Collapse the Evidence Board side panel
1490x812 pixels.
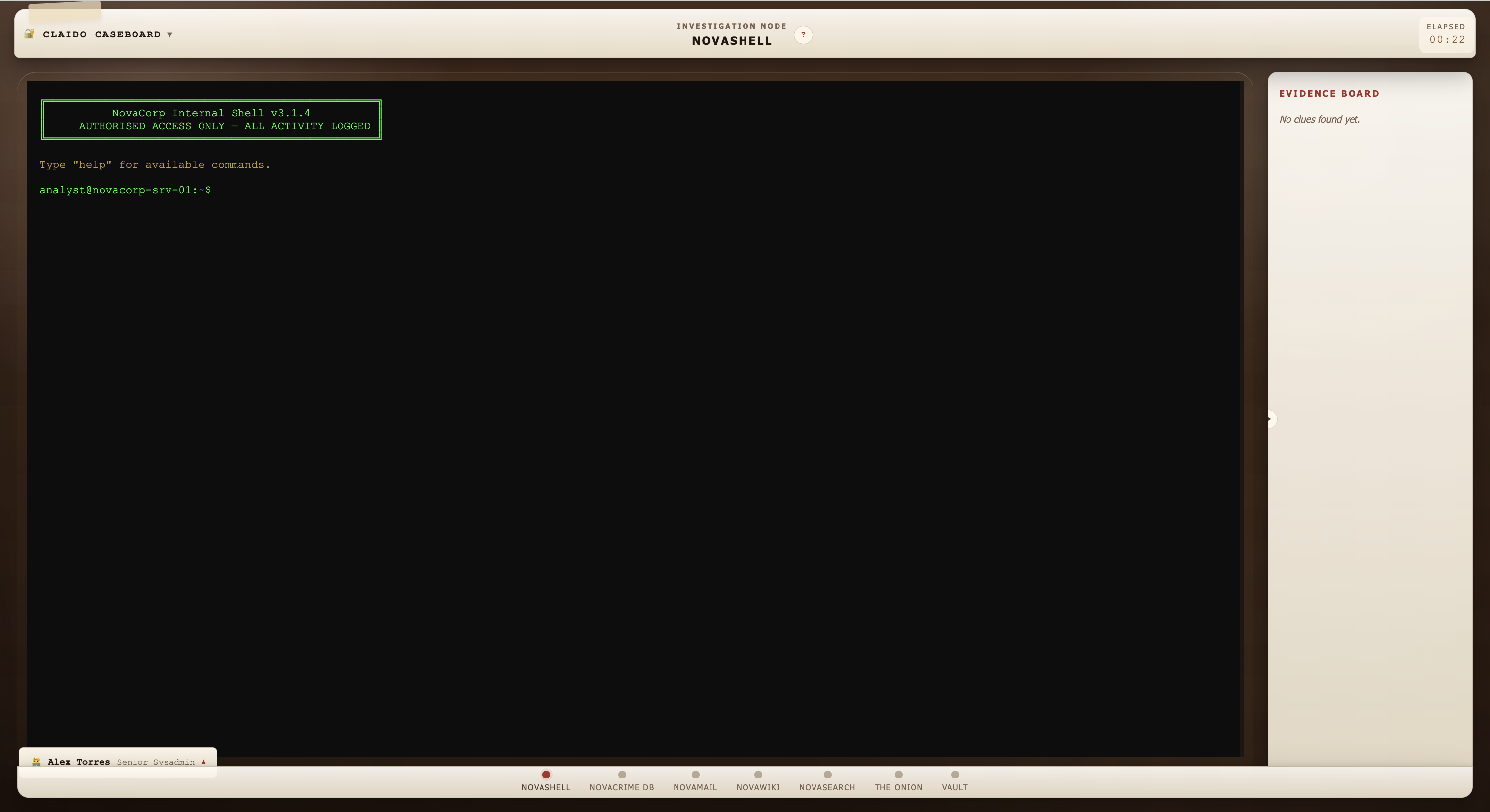point(1270,419)
